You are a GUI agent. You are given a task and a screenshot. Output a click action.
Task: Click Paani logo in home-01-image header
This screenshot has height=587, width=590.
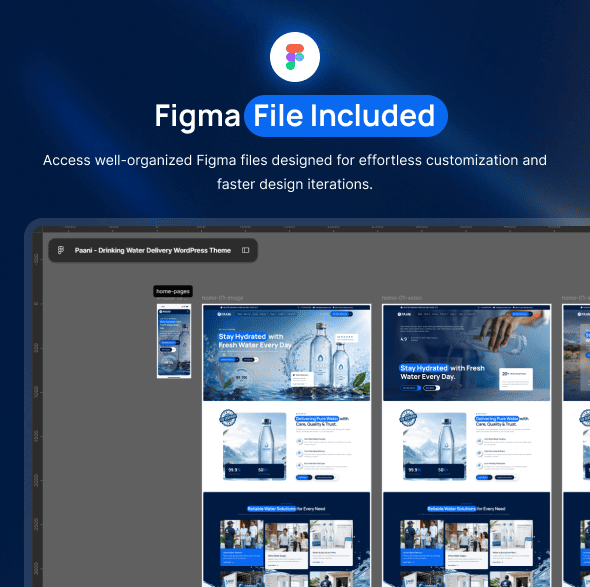[224, 314]
